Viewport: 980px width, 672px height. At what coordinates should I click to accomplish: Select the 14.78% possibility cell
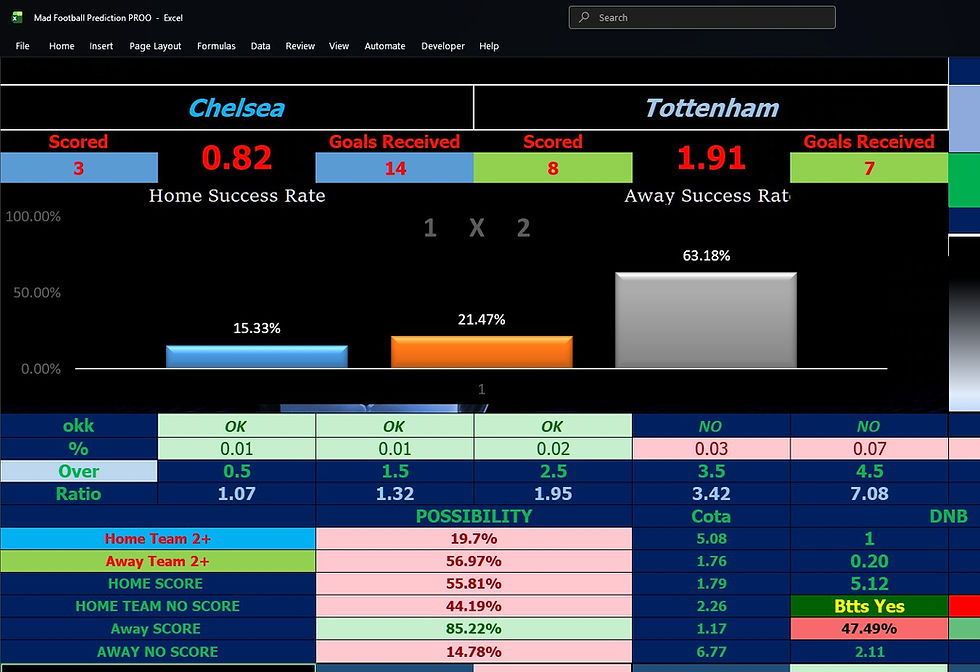click(474, 651)
